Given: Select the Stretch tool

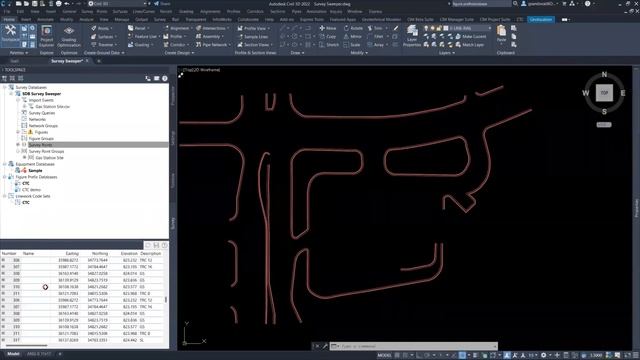Looking at the screenshot, I should click(x=329, y=44).
